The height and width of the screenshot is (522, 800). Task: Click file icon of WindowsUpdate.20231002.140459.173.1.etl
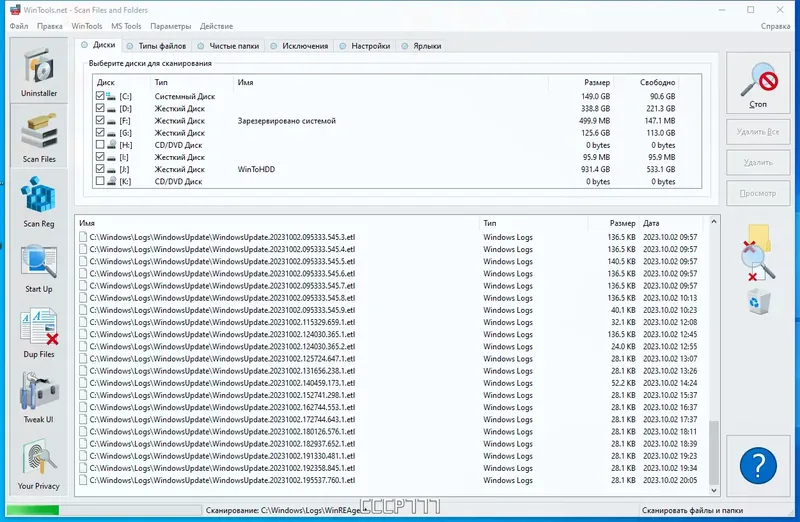[83, 383]
